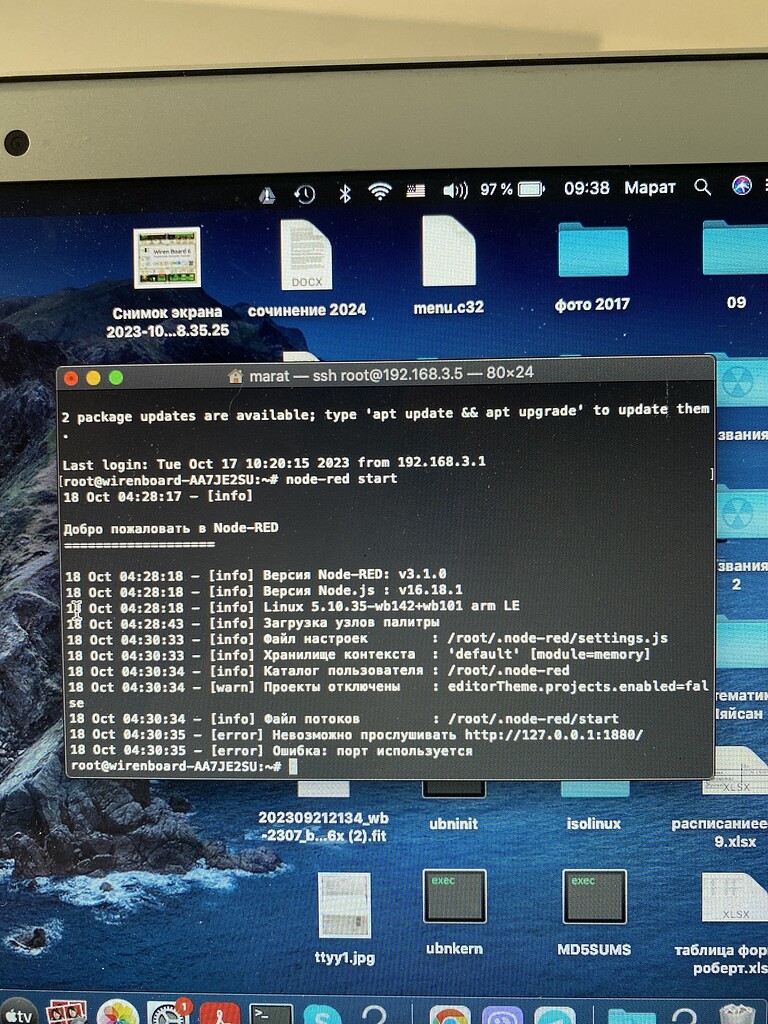This screenshot has width=768, height=1024.
Task: Open the Марат user menu
Action: point(650,188)
